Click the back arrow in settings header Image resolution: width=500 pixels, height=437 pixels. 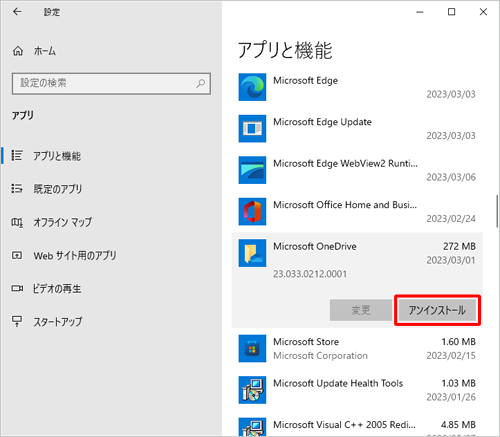click(x=17, y=12)
